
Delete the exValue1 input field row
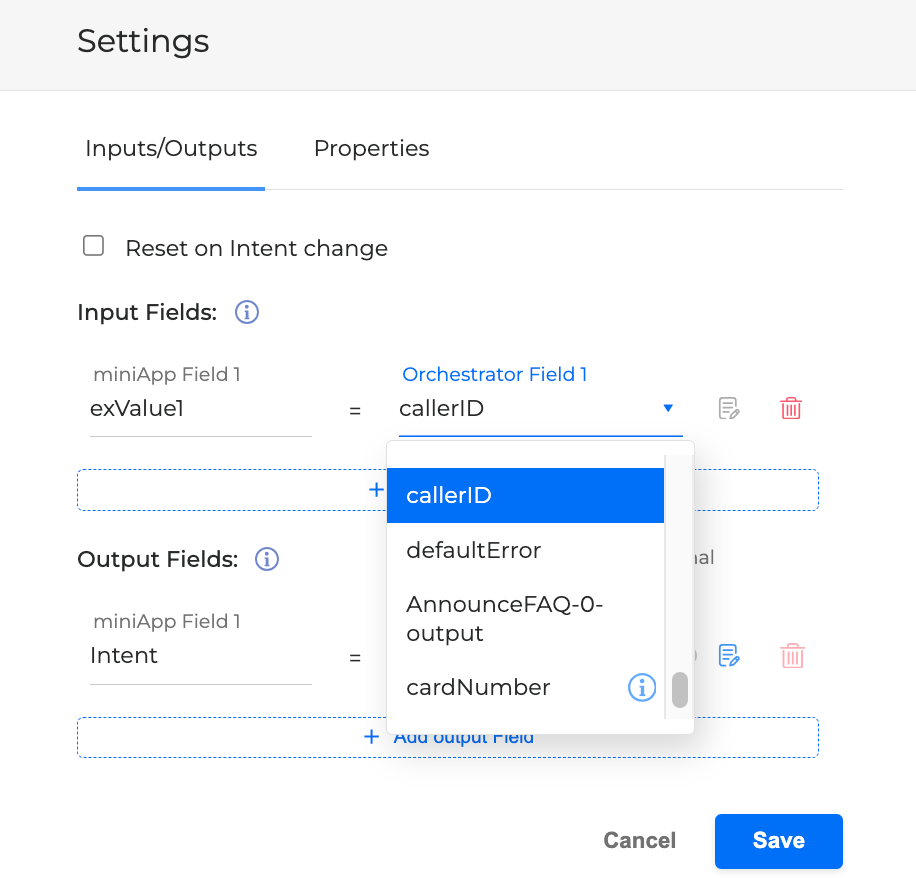coord(791,408)
